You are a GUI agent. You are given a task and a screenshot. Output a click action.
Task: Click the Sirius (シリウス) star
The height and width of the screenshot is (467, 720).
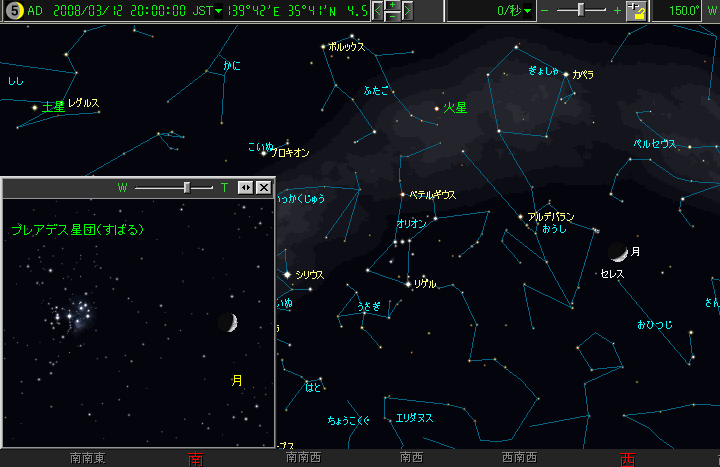(x=287, y=274)
